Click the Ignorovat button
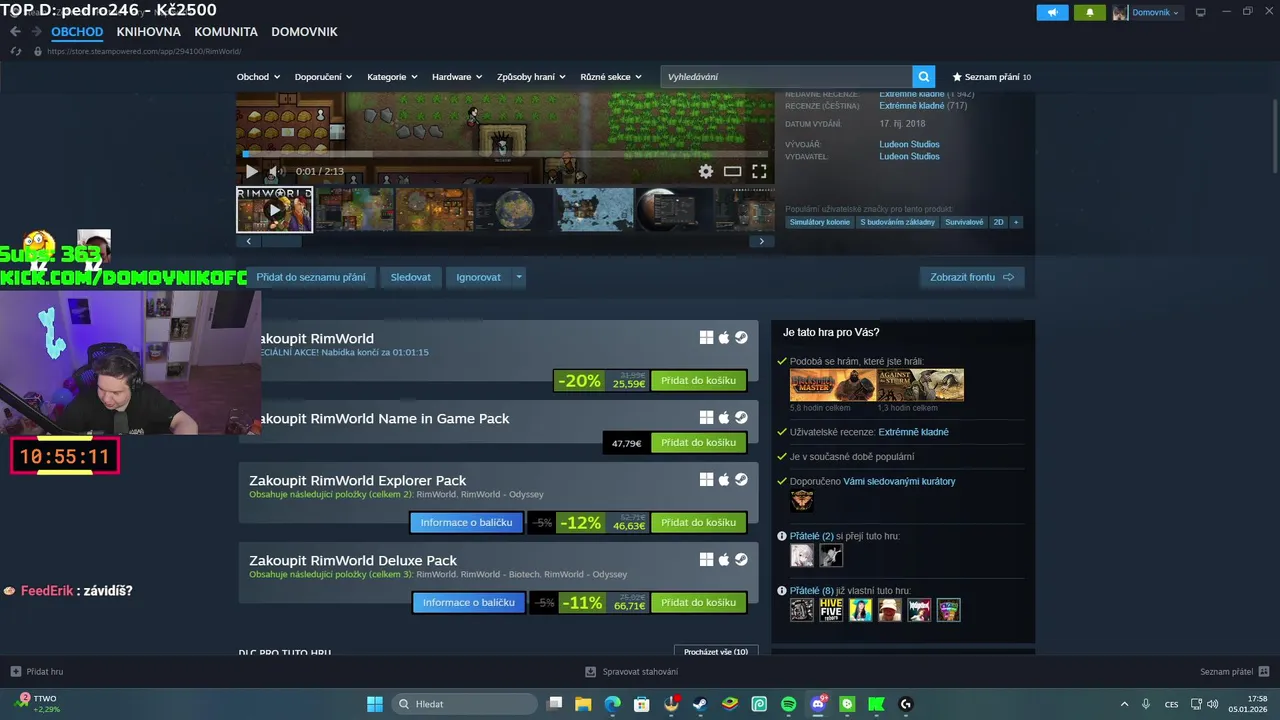Screen dimensions: 1280x720 click(x=479, y=277)
